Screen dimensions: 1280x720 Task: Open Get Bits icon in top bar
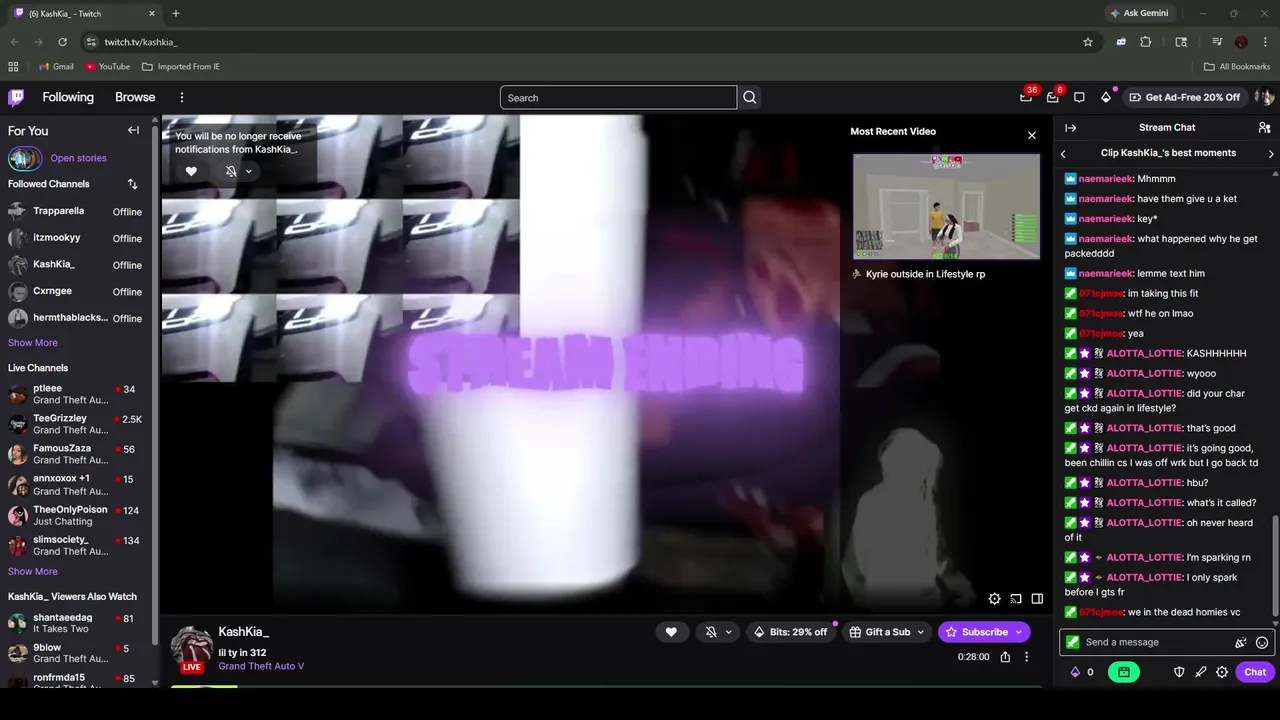[x=1106, y=97]
